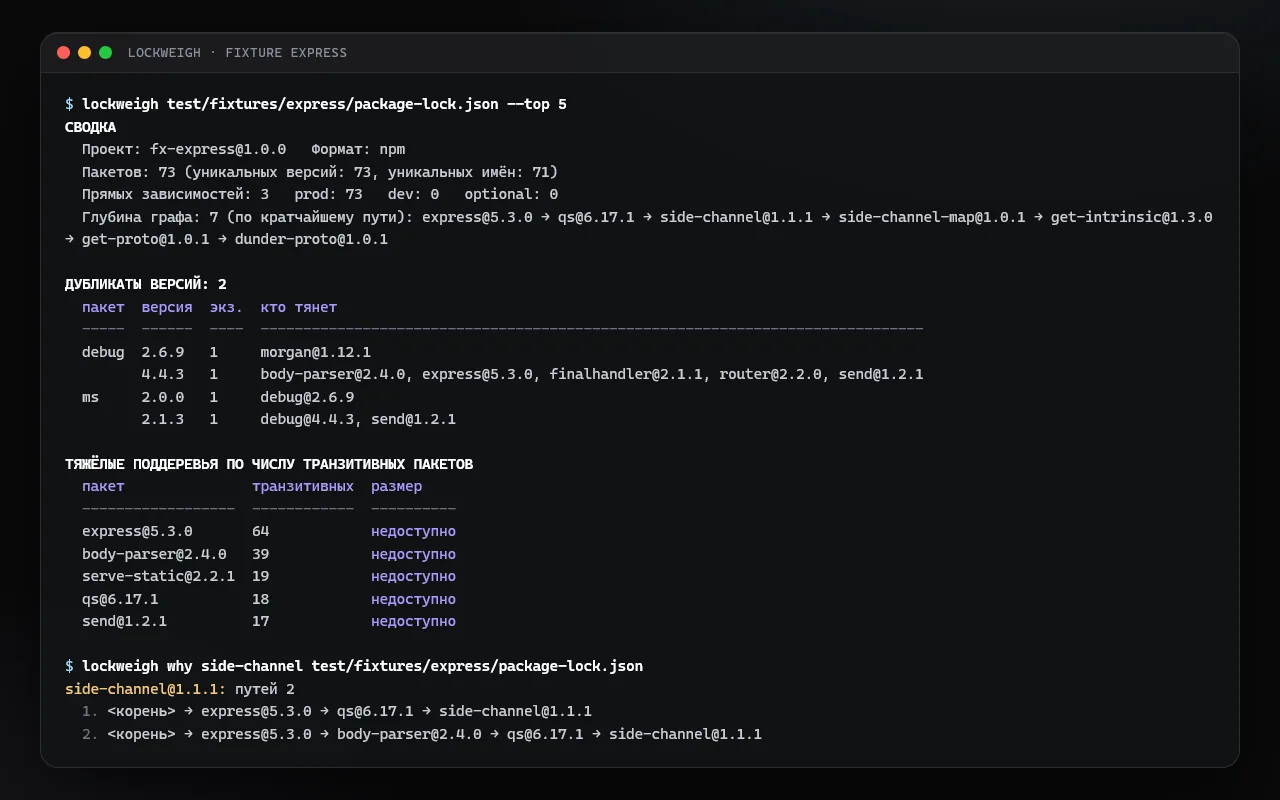Click the optional: 0 value

[x=511, y=194]
